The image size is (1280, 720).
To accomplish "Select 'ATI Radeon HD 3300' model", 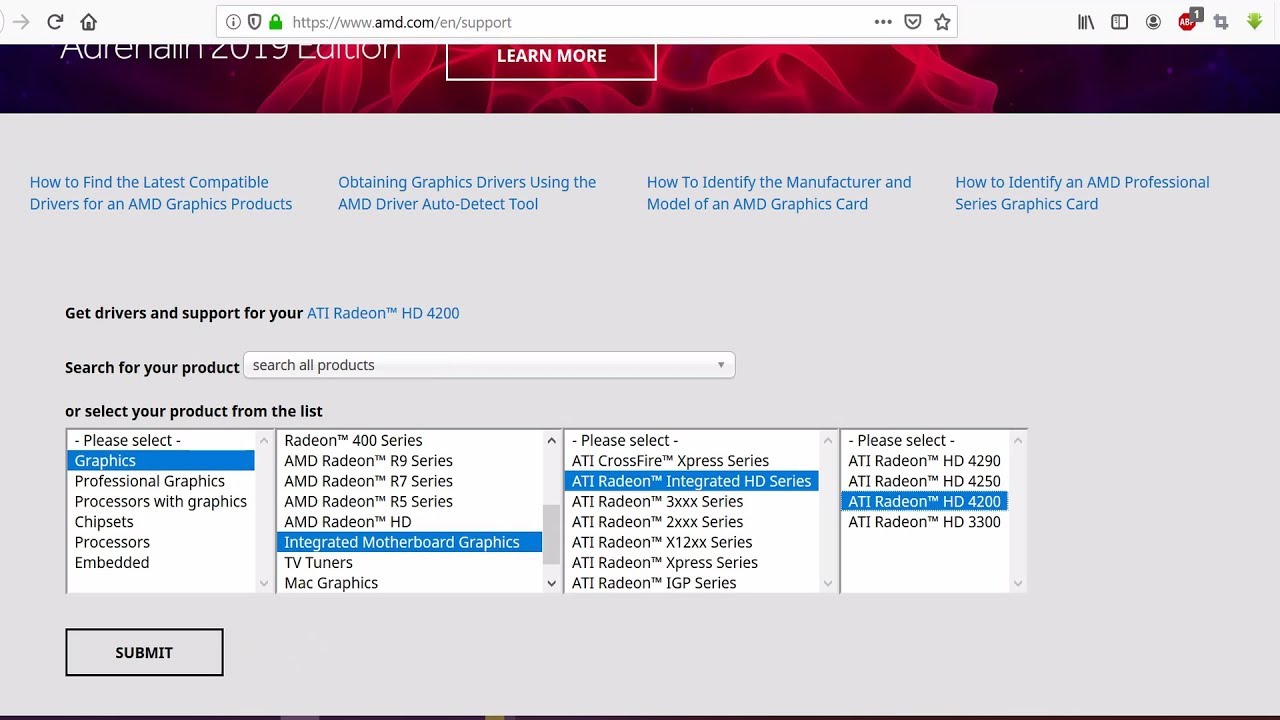I will click(x=925, y=522).
